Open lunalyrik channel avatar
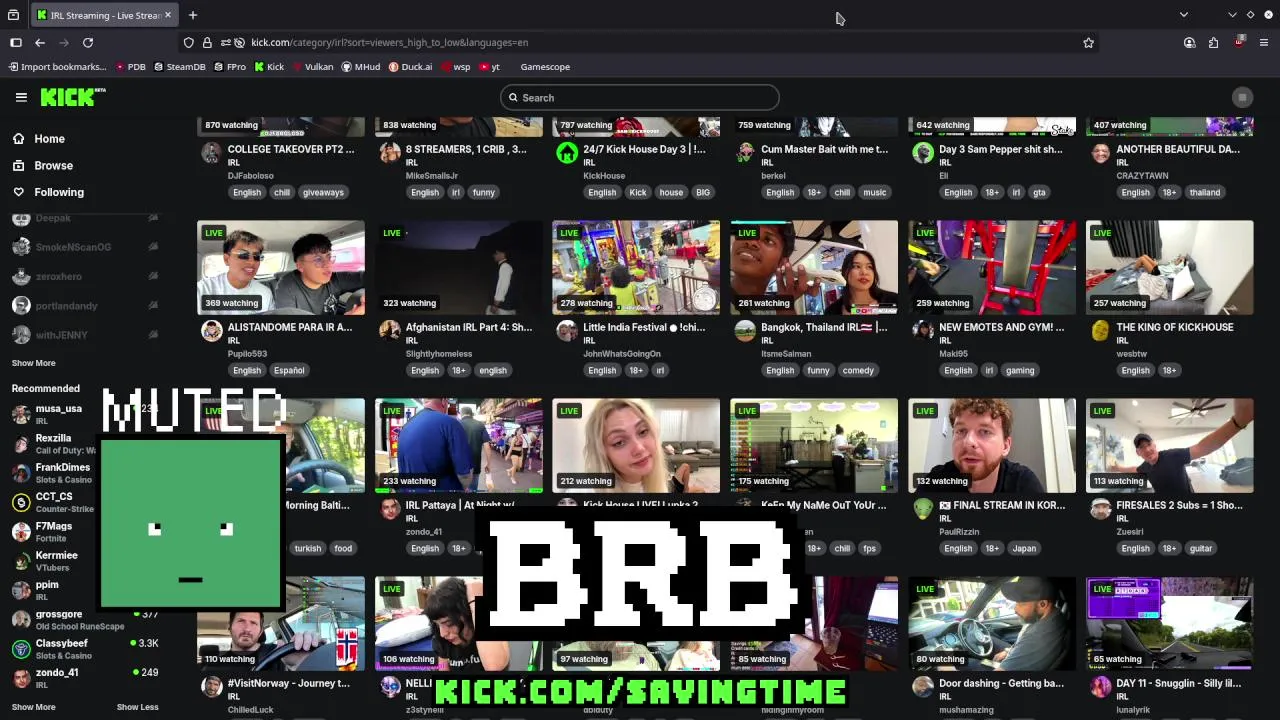The width and height of the screenshot is (1280, 720). point(1100,687)
